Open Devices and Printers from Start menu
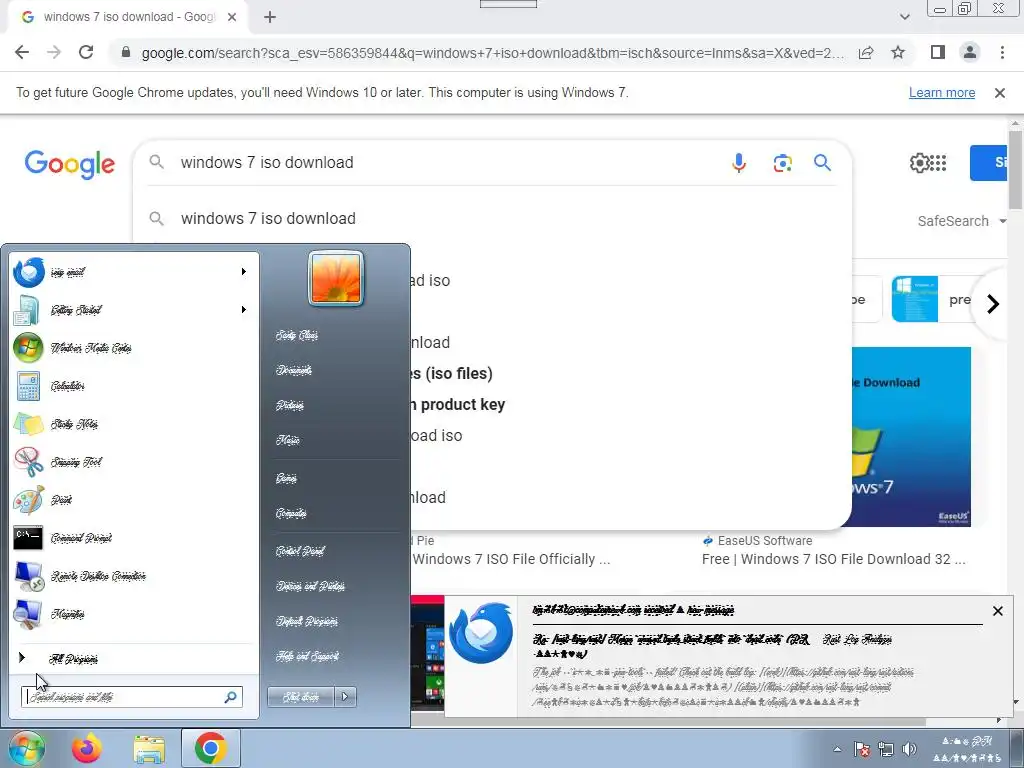Image resolution: width=1024 pixels, height=768 pixels. (310, 586)
